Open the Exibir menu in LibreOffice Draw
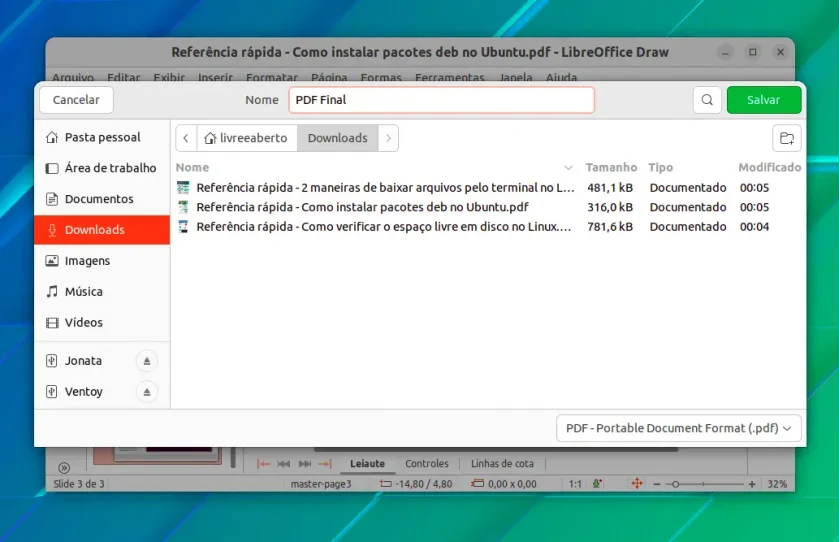This screenshot has height=542, width=840. [169, 77]
